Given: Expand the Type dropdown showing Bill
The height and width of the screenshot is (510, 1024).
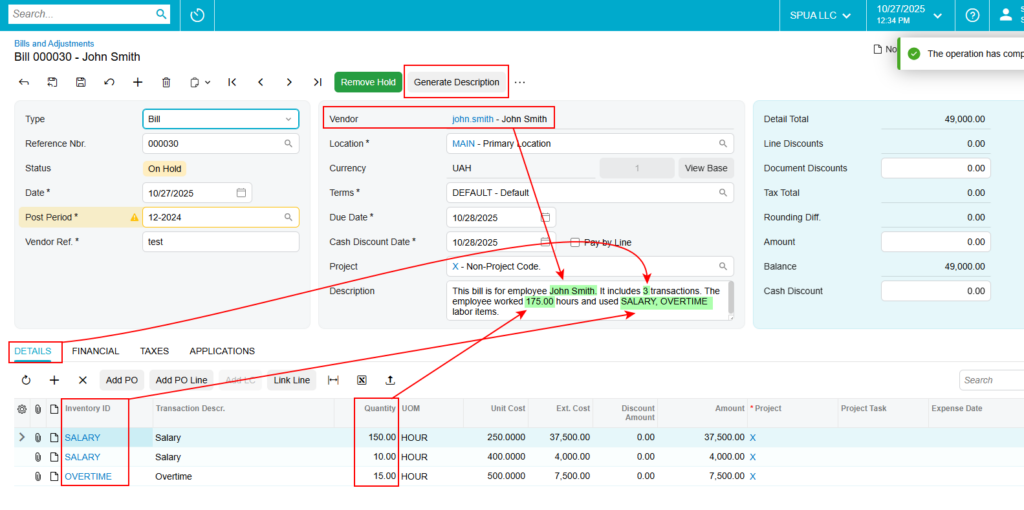Looking at the screenshot, I should 288,119.
